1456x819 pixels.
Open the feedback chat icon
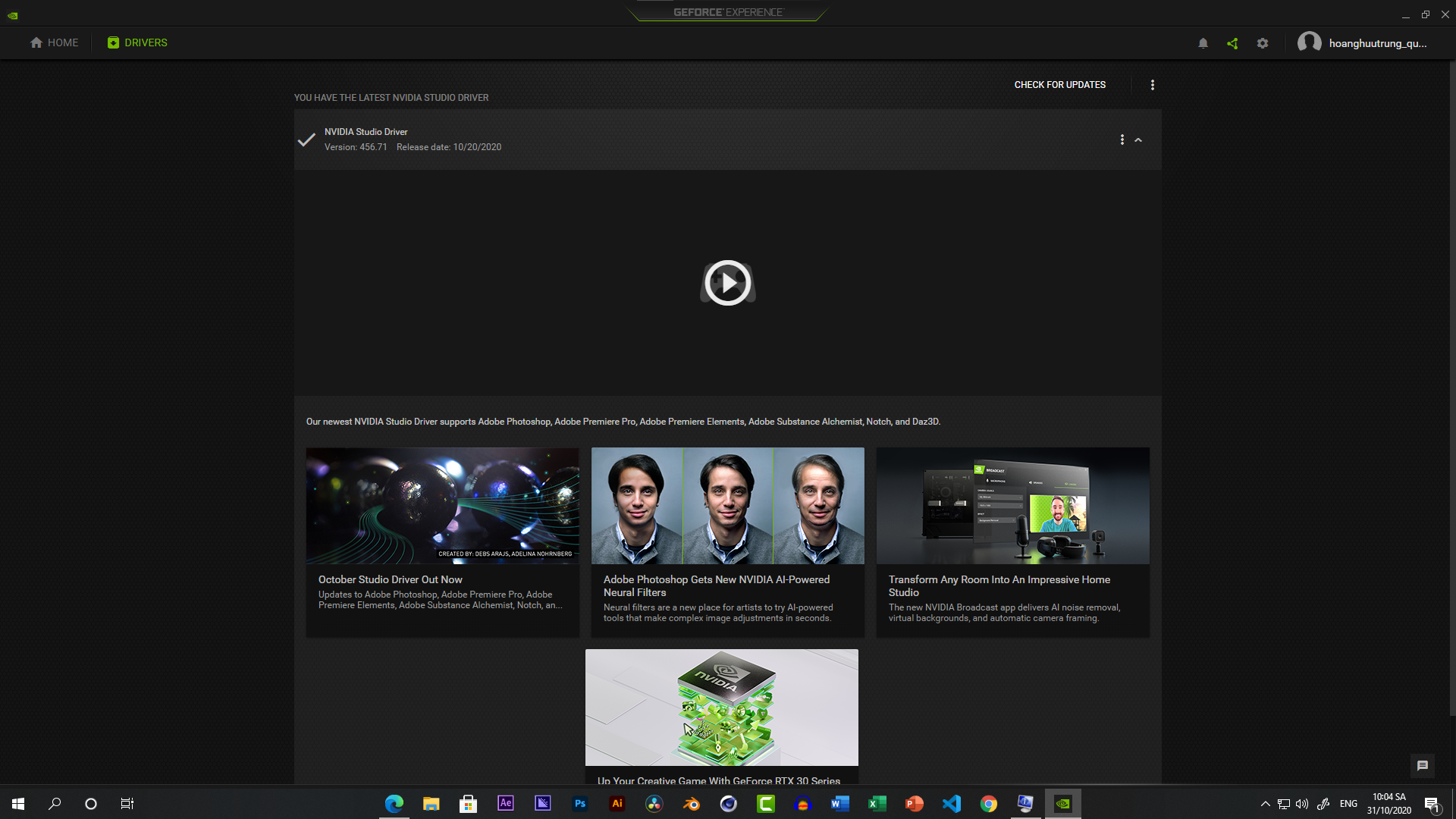coord(1423,766)
